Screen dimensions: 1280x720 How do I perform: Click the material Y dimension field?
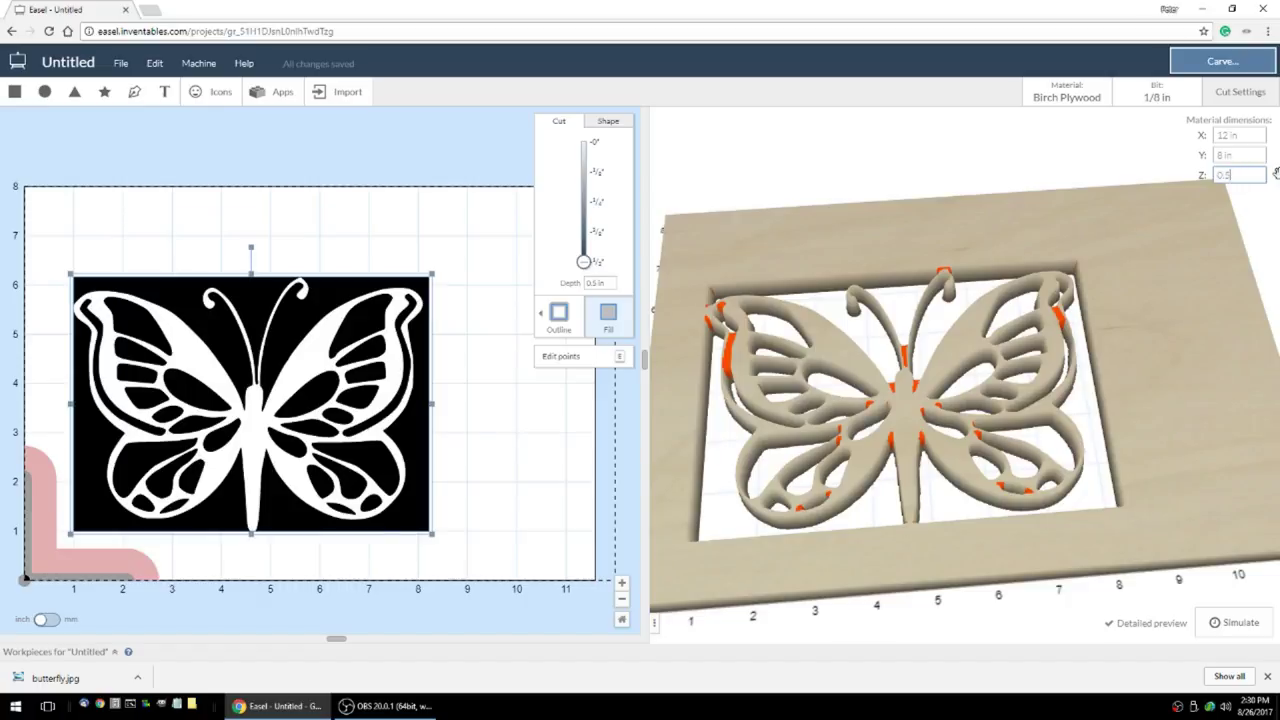(1239, 155)
